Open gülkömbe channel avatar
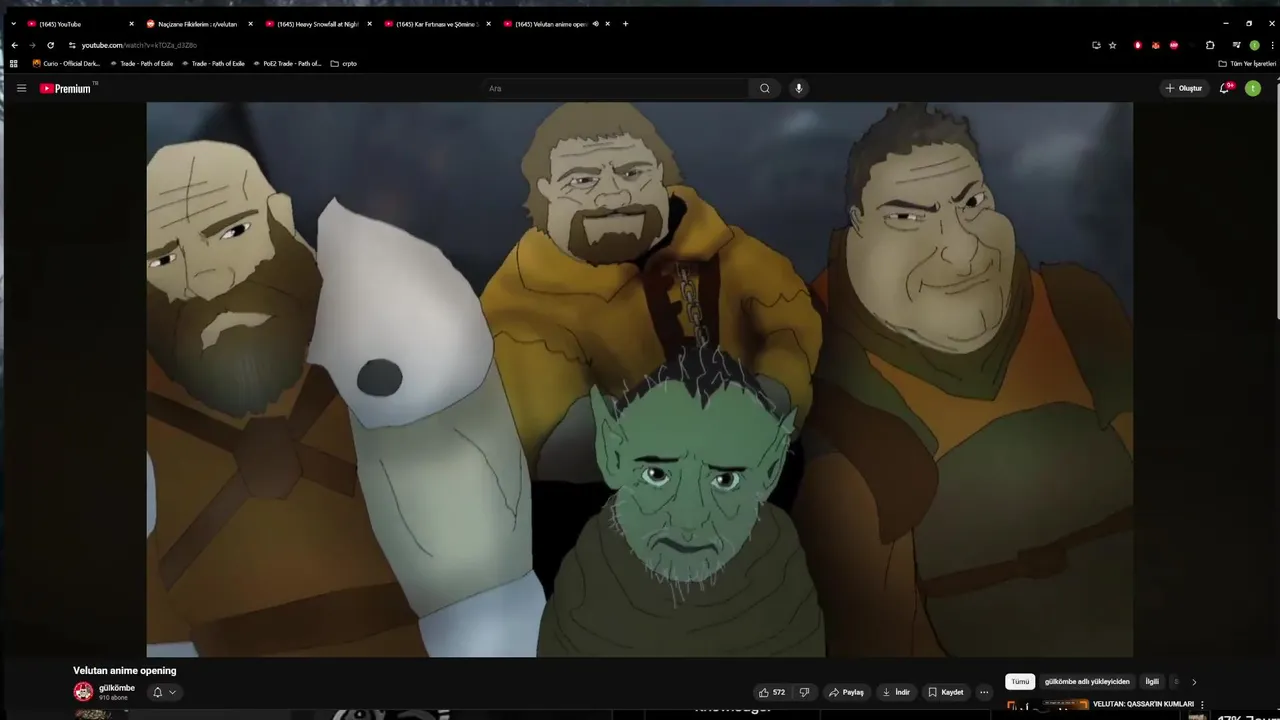 click(x=83, y=691)
